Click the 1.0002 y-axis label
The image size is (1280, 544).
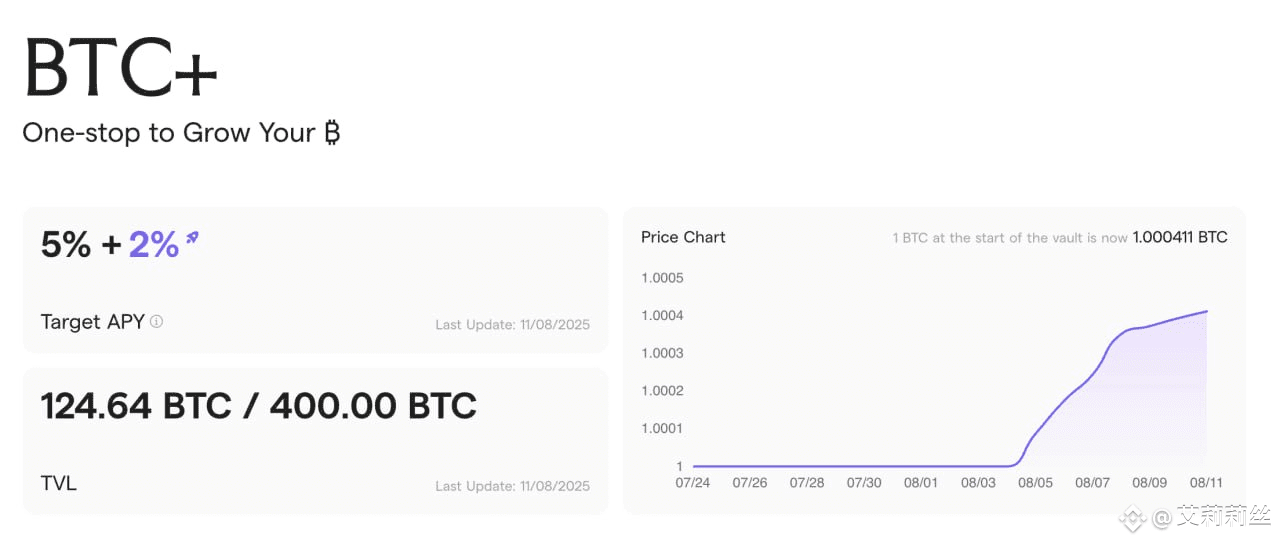[x=662, y=391]
